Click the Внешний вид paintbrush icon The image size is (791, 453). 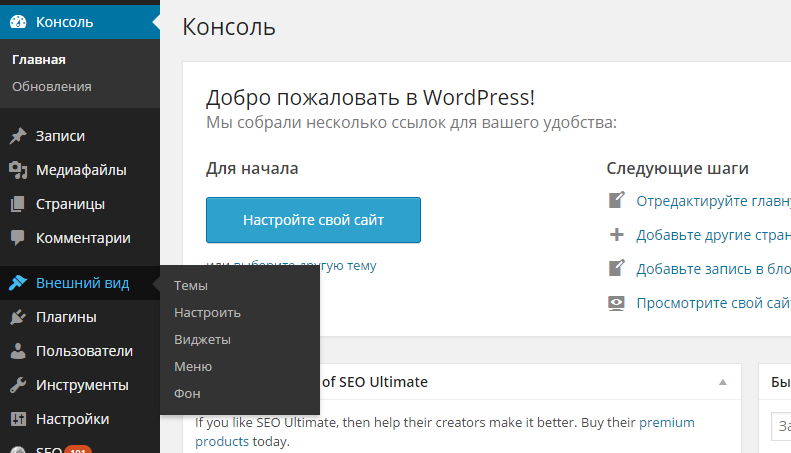18,283
